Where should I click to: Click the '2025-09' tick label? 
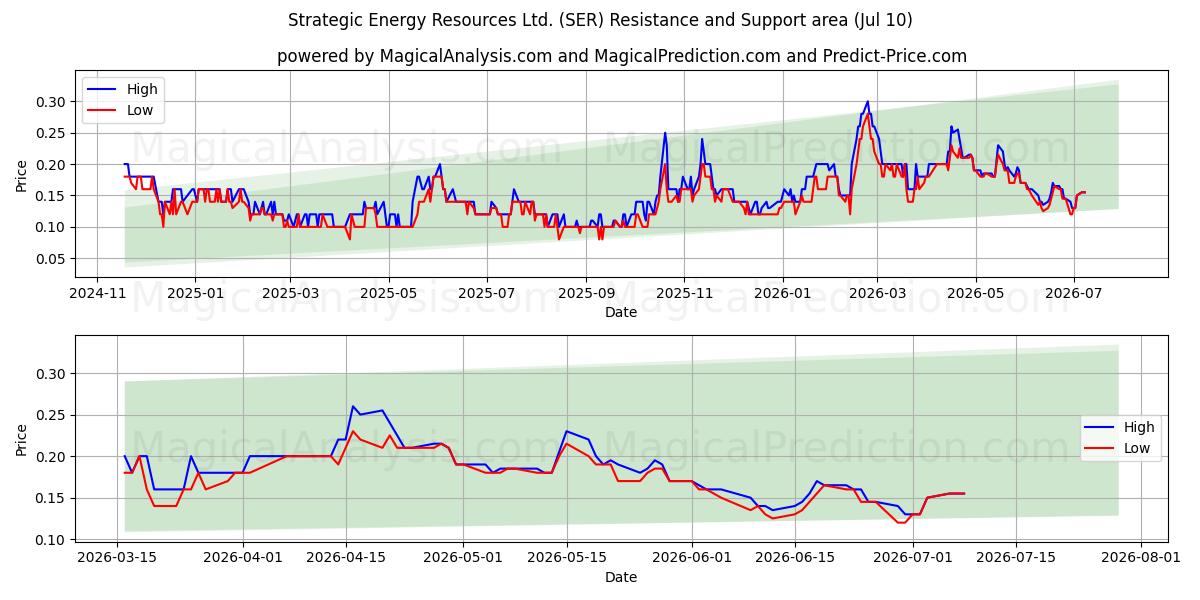(x=585, y=294)
